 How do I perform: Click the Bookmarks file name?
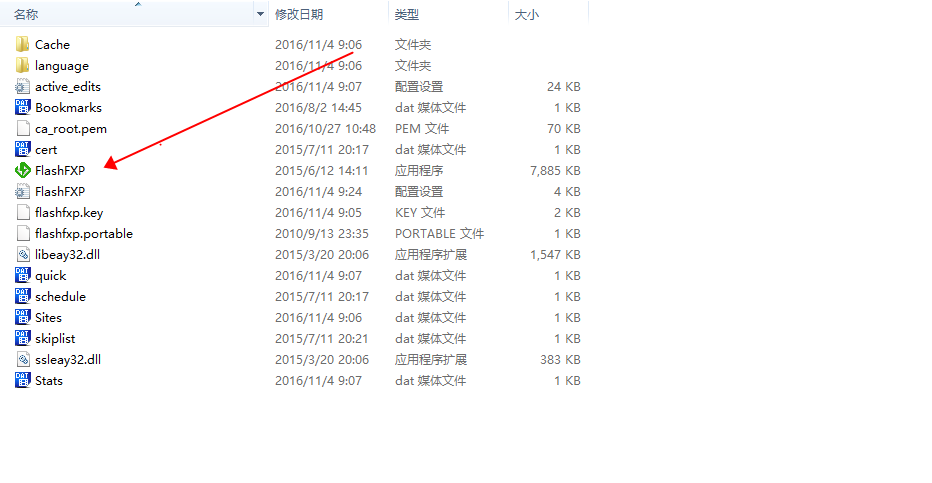68,108
